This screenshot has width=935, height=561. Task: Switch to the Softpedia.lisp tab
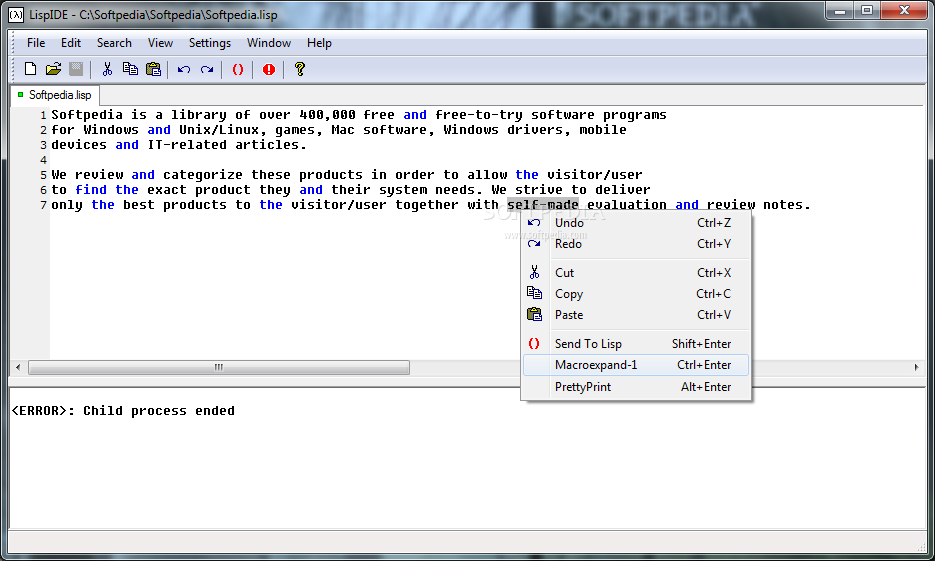55,95
